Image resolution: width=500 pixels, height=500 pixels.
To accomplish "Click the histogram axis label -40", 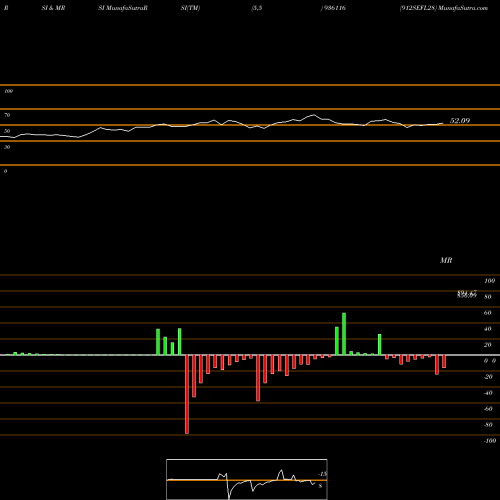I will point(488,393).
